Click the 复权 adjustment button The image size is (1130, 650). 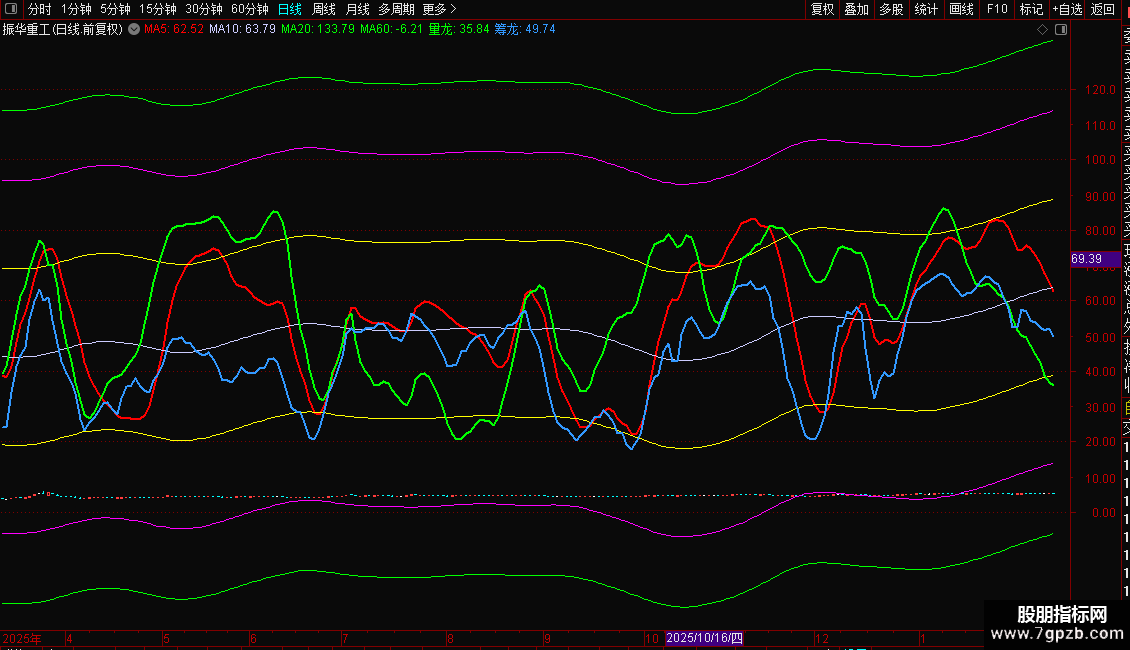pos(822,9)
